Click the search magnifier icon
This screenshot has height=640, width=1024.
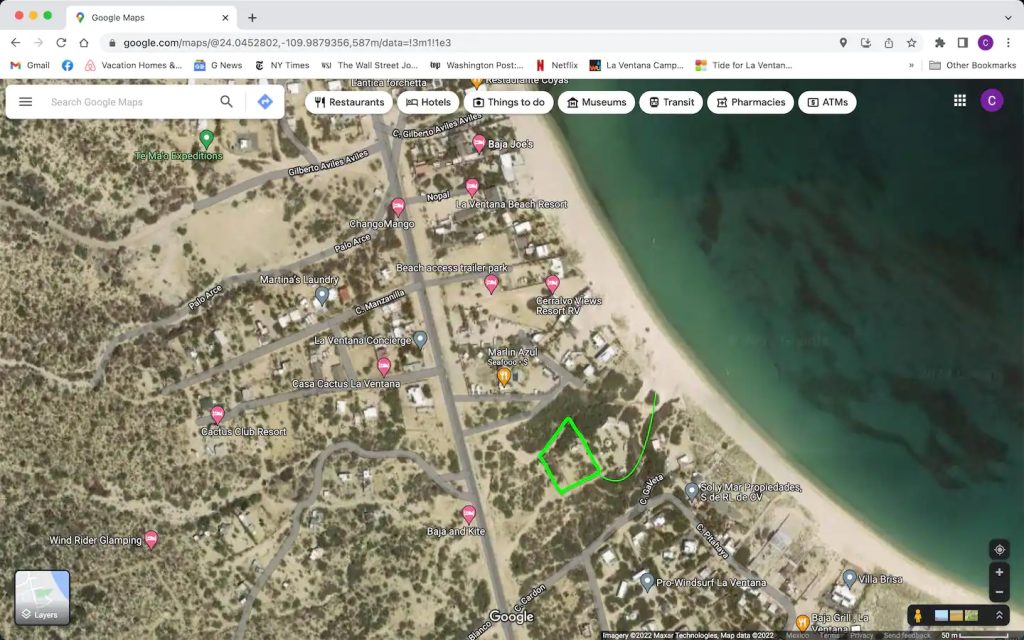click(x=227, y=102)
